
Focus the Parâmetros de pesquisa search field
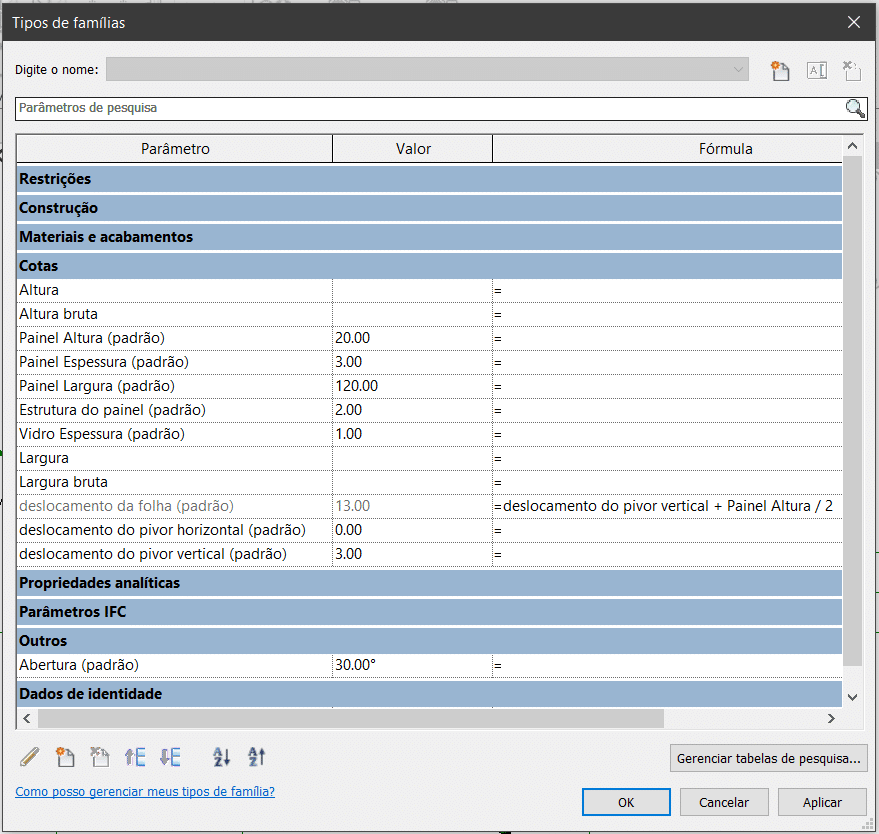(x=430, y=108)
